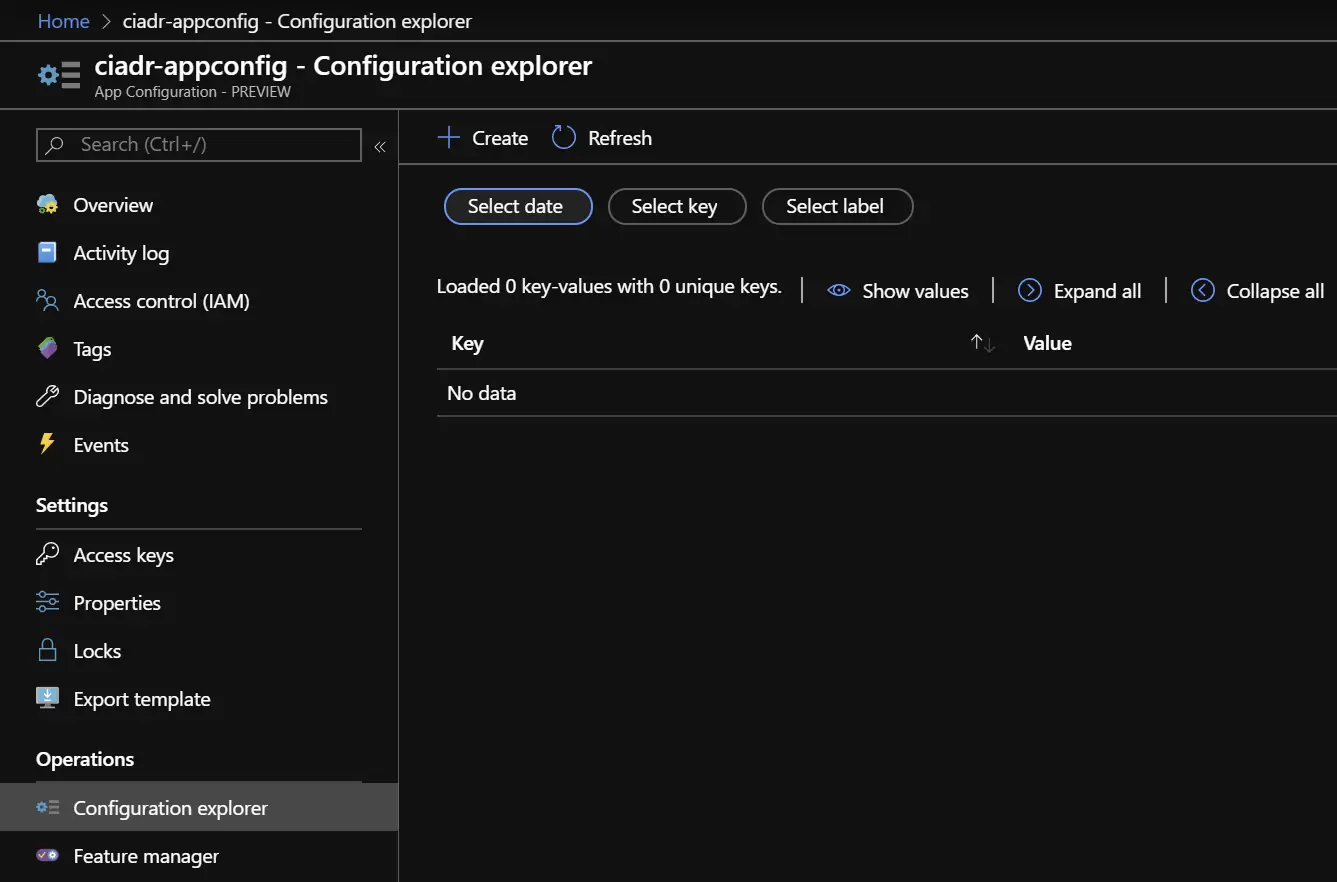The height and width of the screenshot is (882, 1337).
Task: Click the Operations section heading
Action: click(x=85, y=759)
